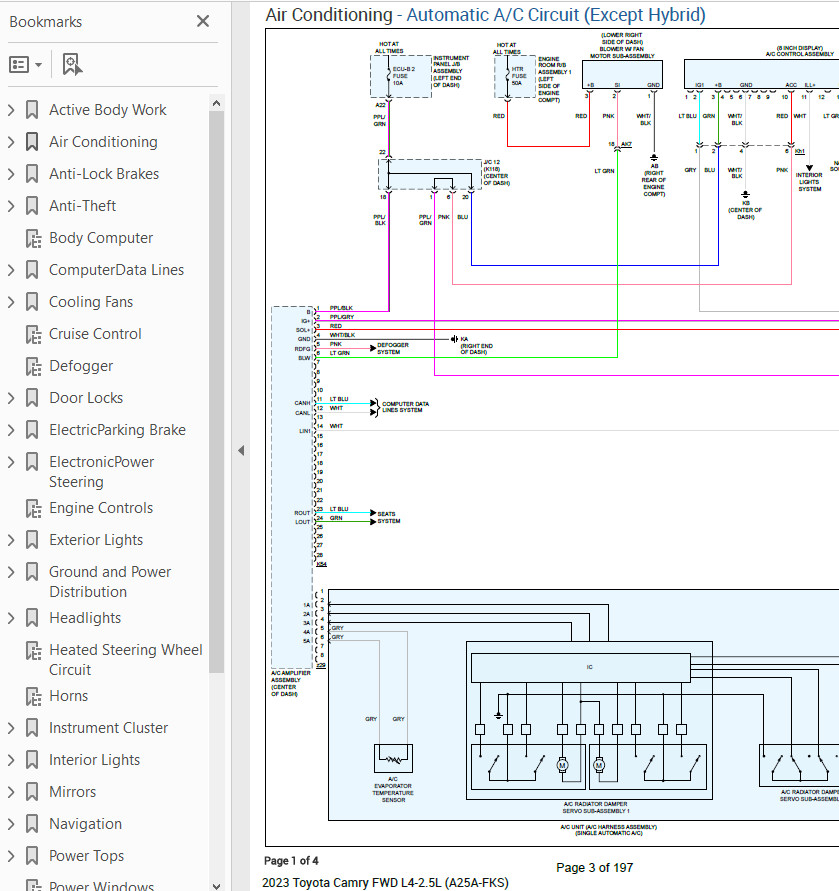Expand the Anti-Theft bookmark
The width and height of the screenshot is (839, 891).
[x=11, y=206]
